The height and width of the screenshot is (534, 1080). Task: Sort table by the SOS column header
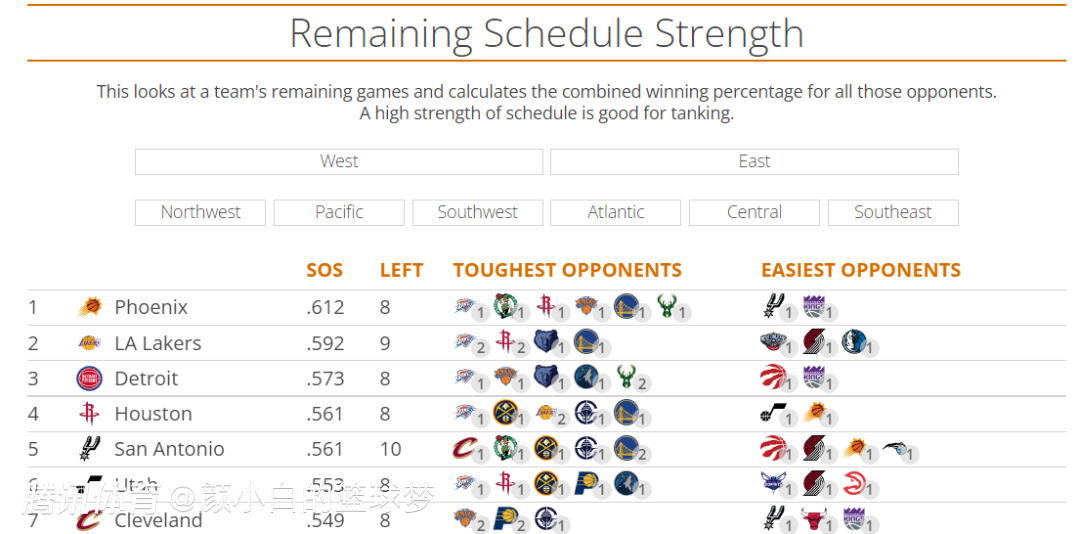[324, 270]
